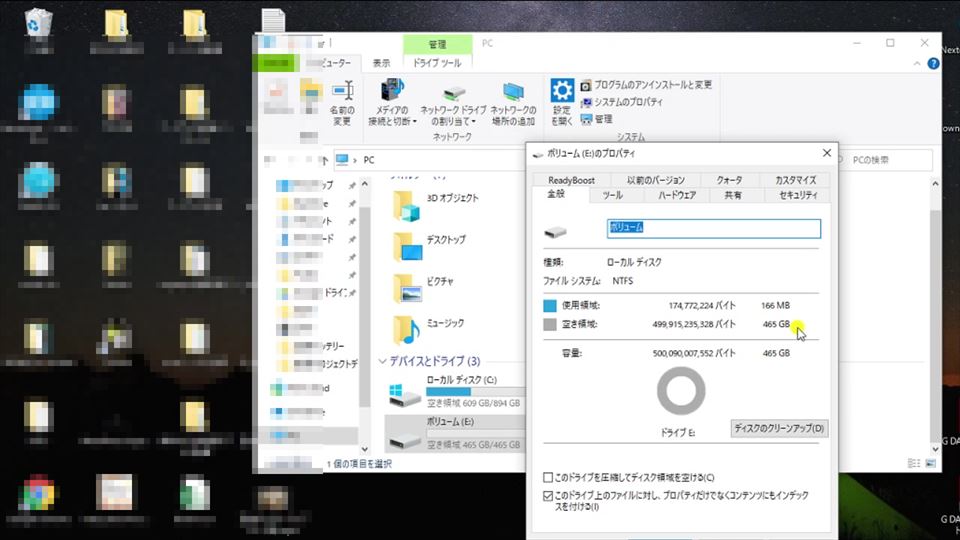Select the ドライブ ツール ribbon tab
Screen dimensions: 960x540
(437, 62)
